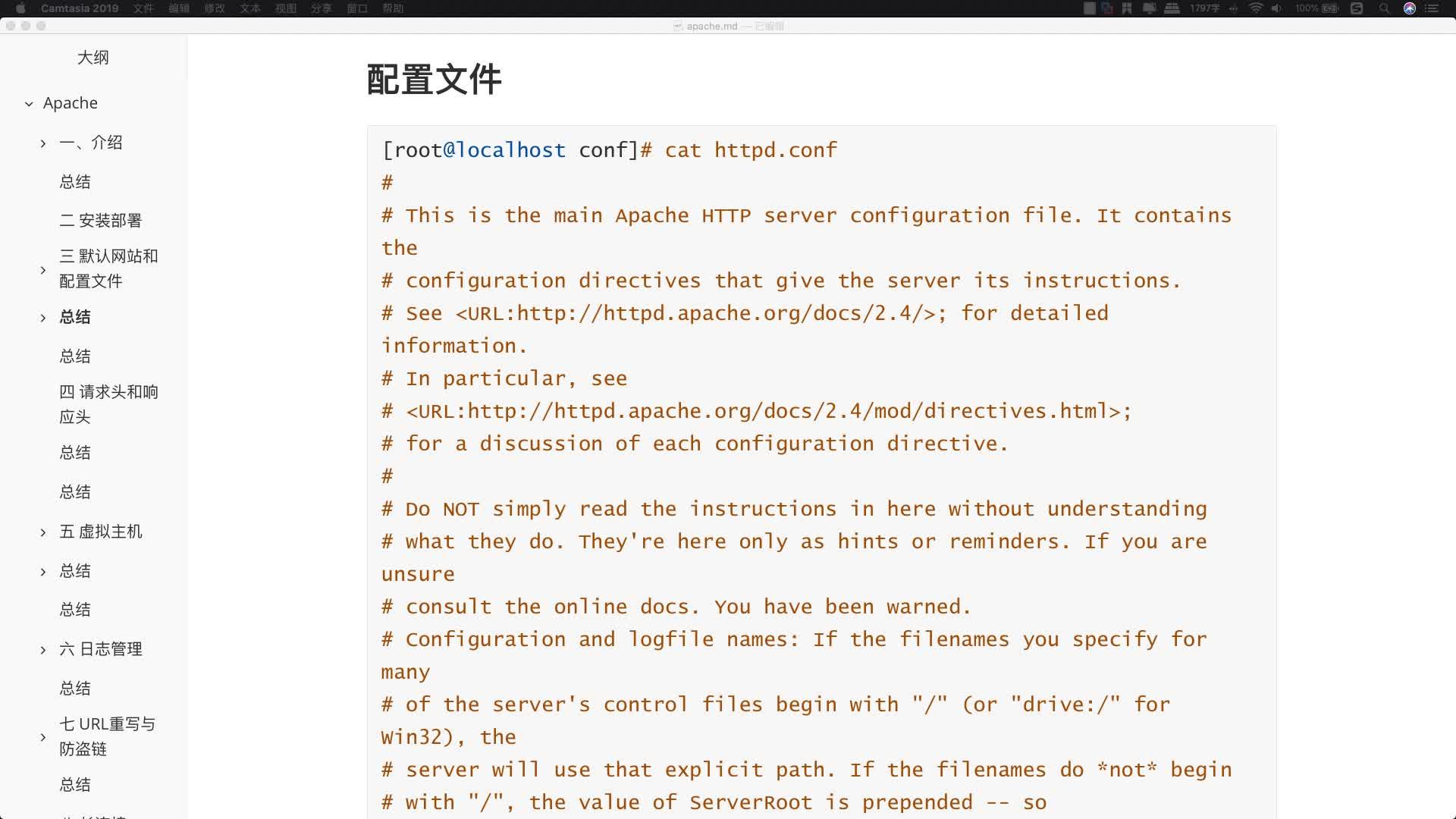The width and height of the screenshot is (1456, 819).
Task: Jump to 二 安装部署 in outline
Action: pos(101,221)
